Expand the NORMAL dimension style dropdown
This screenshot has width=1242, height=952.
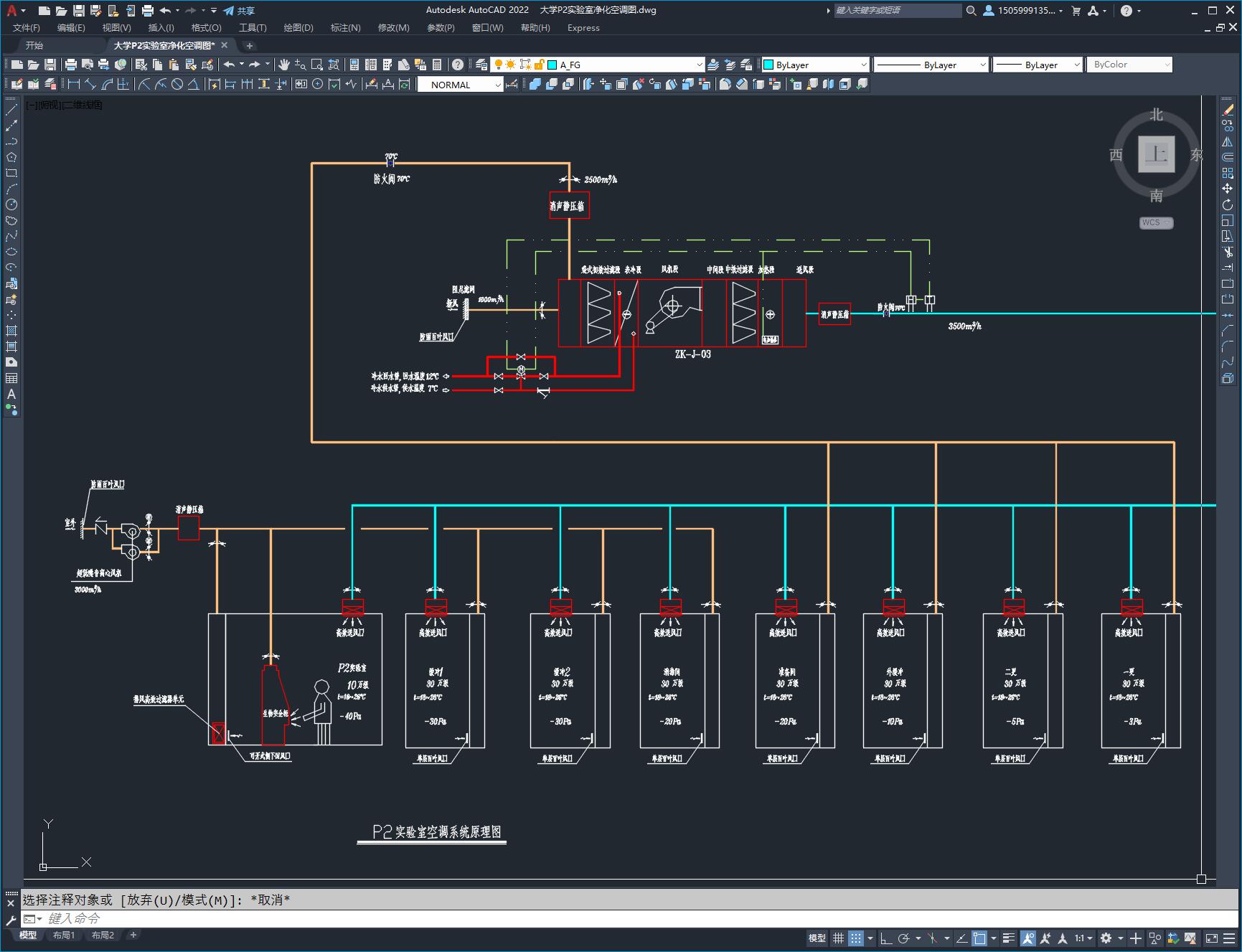[461, 85]
